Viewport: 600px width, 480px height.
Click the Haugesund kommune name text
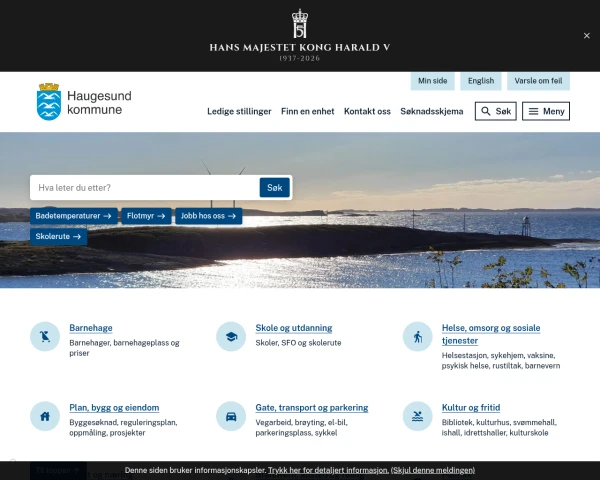[x=99, y=103]
